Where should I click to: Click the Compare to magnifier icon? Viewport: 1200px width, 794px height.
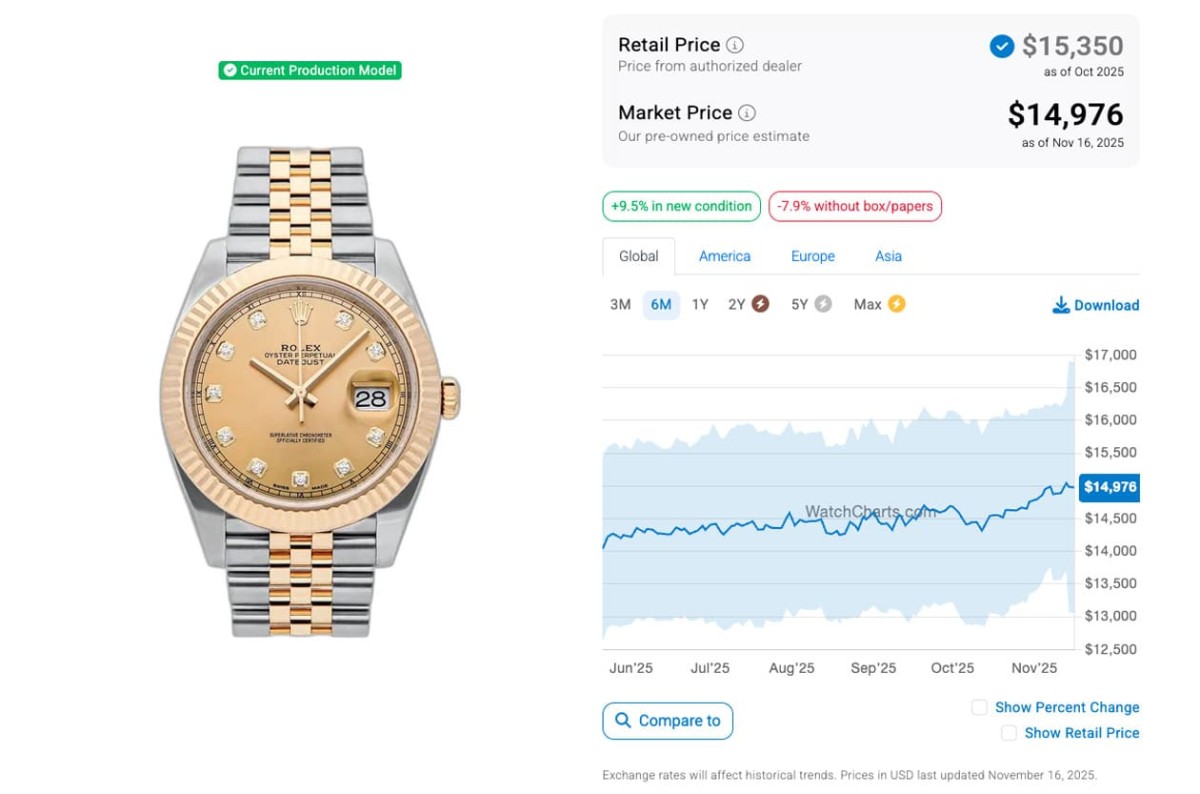click(623, 721)
